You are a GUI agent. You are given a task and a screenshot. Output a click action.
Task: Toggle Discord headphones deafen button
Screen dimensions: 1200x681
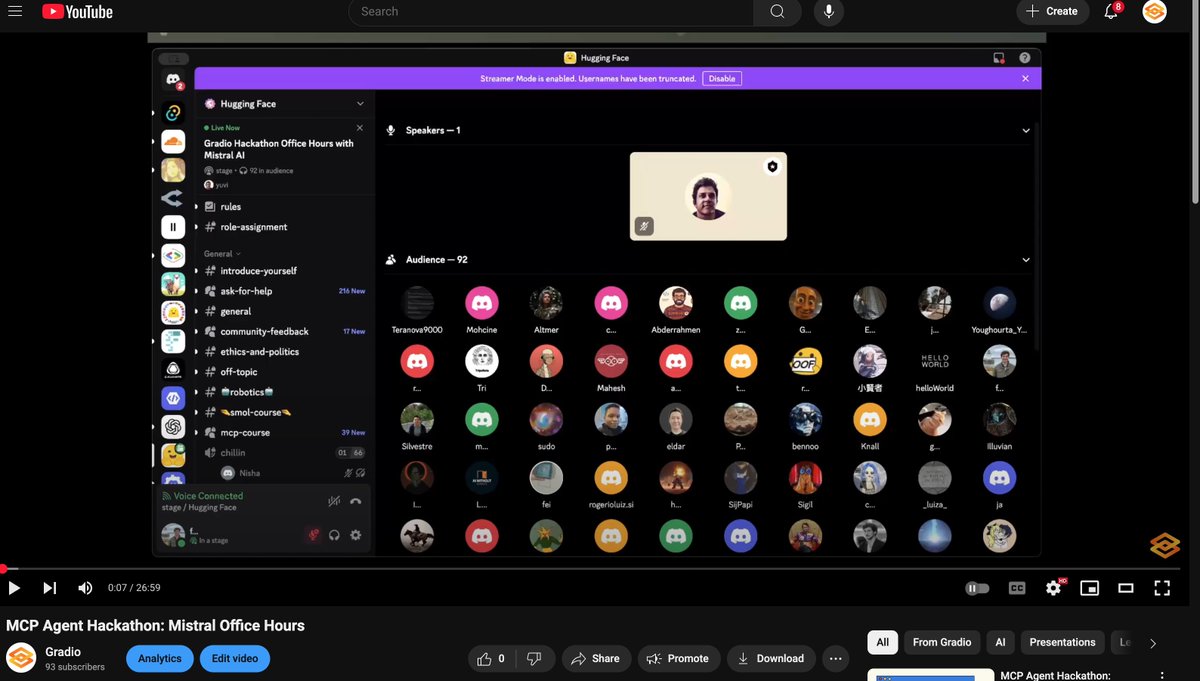click(335, 535)
